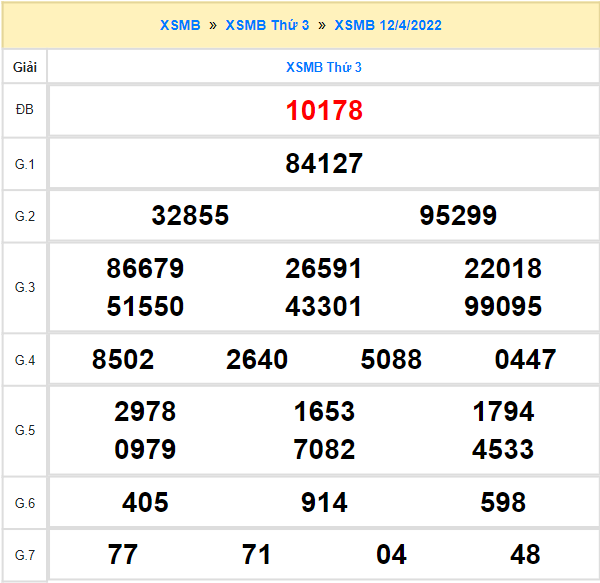
Task: Select the G.5 number 4533
Action: 503,449
